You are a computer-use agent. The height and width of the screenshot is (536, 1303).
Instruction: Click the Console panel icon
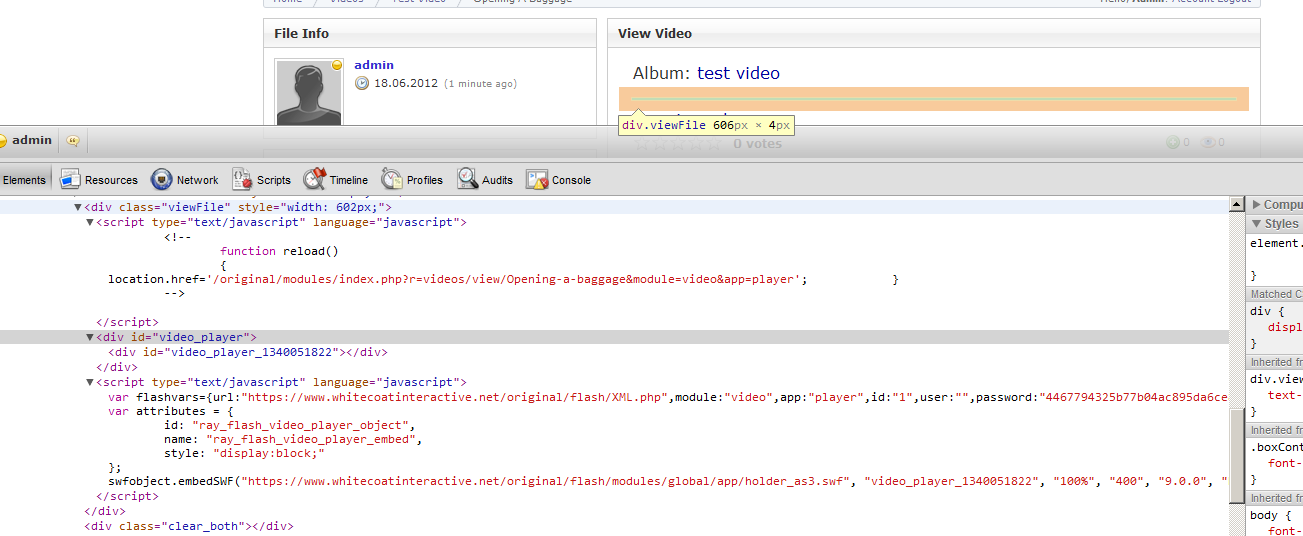[537, 180]
